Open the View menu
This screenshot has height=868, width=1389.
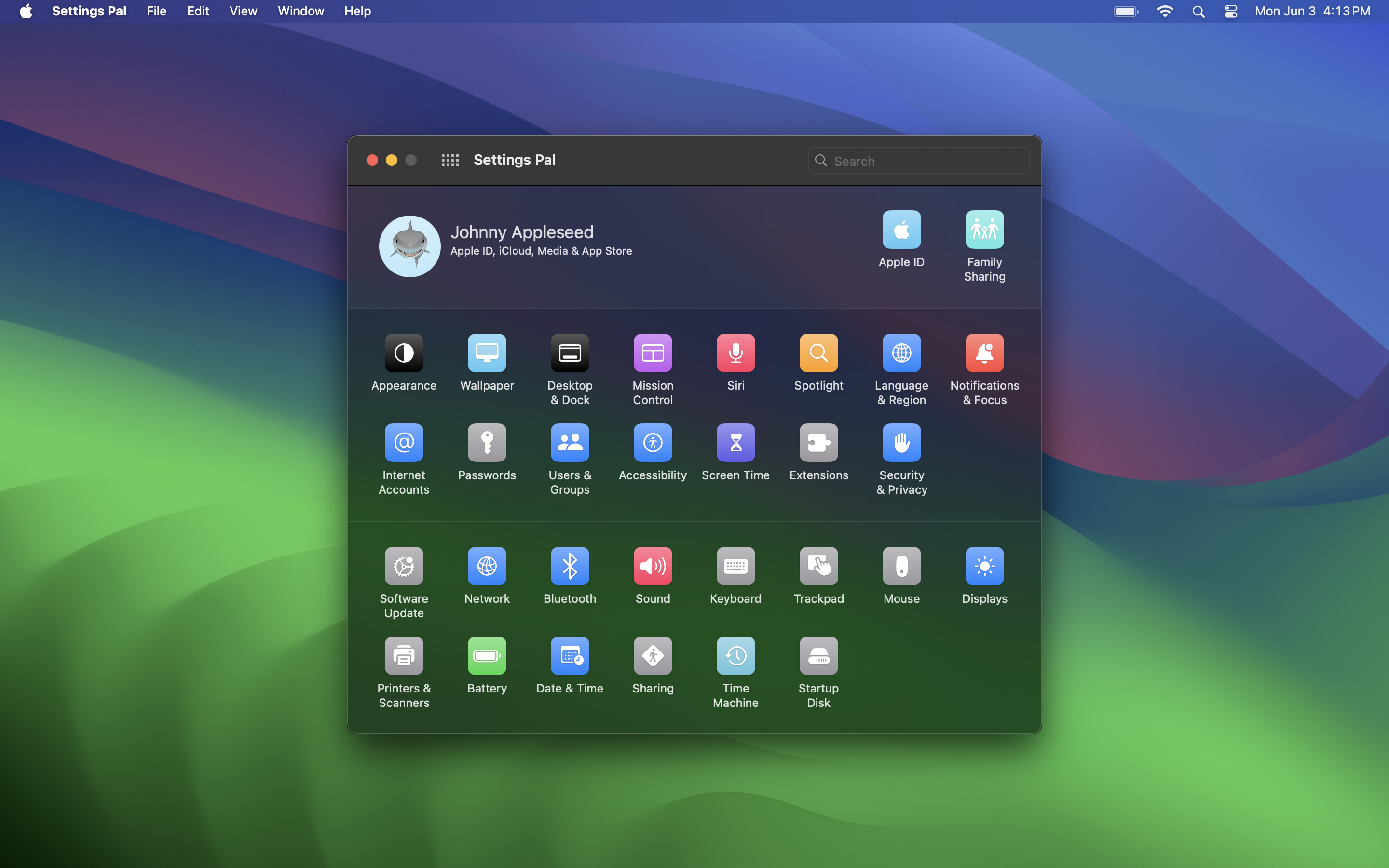coord(243,11)
